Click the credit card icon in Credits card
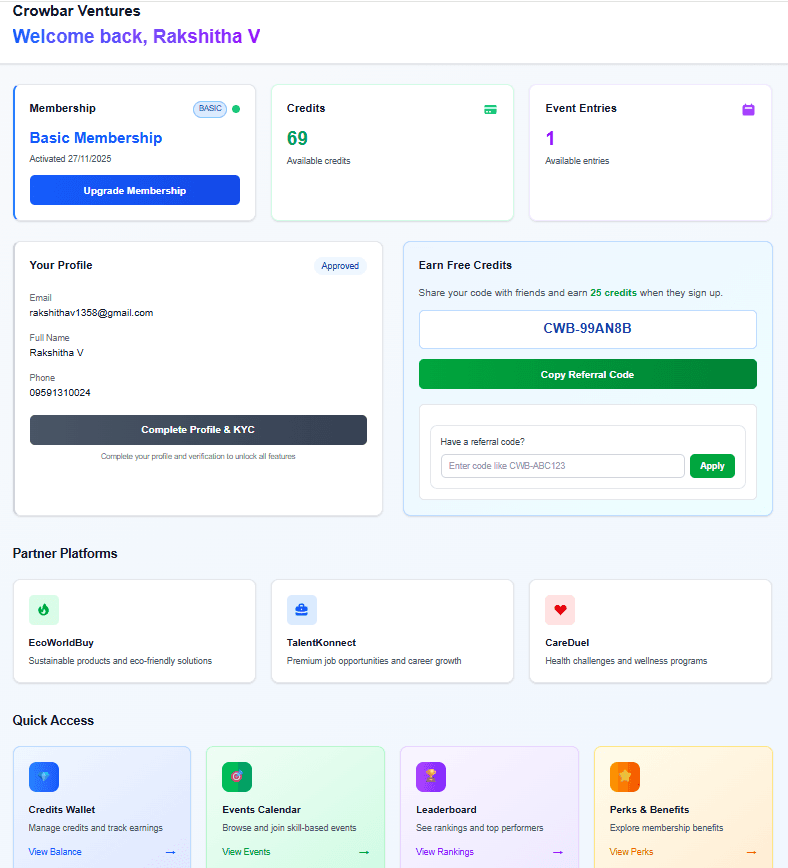 point(490,109)
